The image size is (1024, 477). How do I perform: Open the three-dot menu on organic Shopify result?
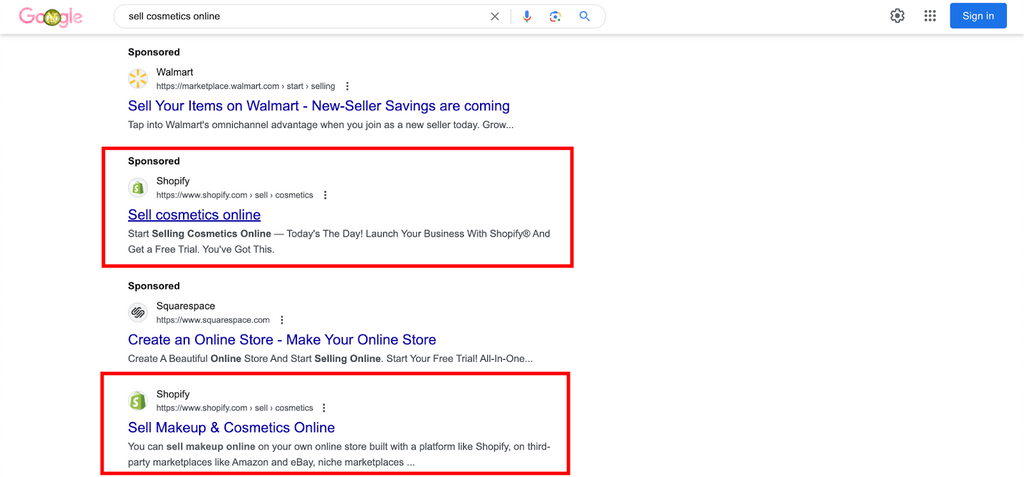point(324,408)
